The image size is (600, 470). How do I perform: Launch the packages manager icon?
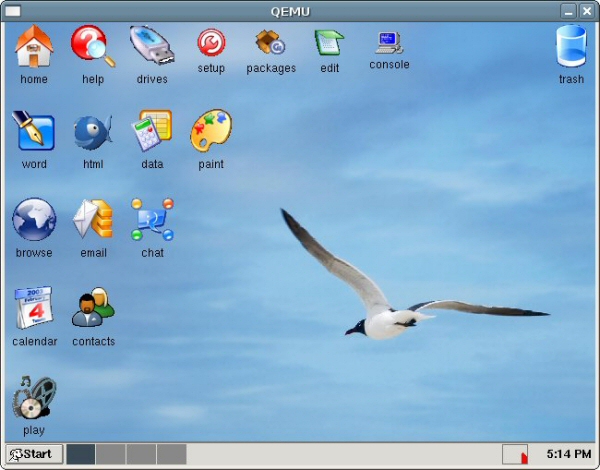tap(270, 42)
